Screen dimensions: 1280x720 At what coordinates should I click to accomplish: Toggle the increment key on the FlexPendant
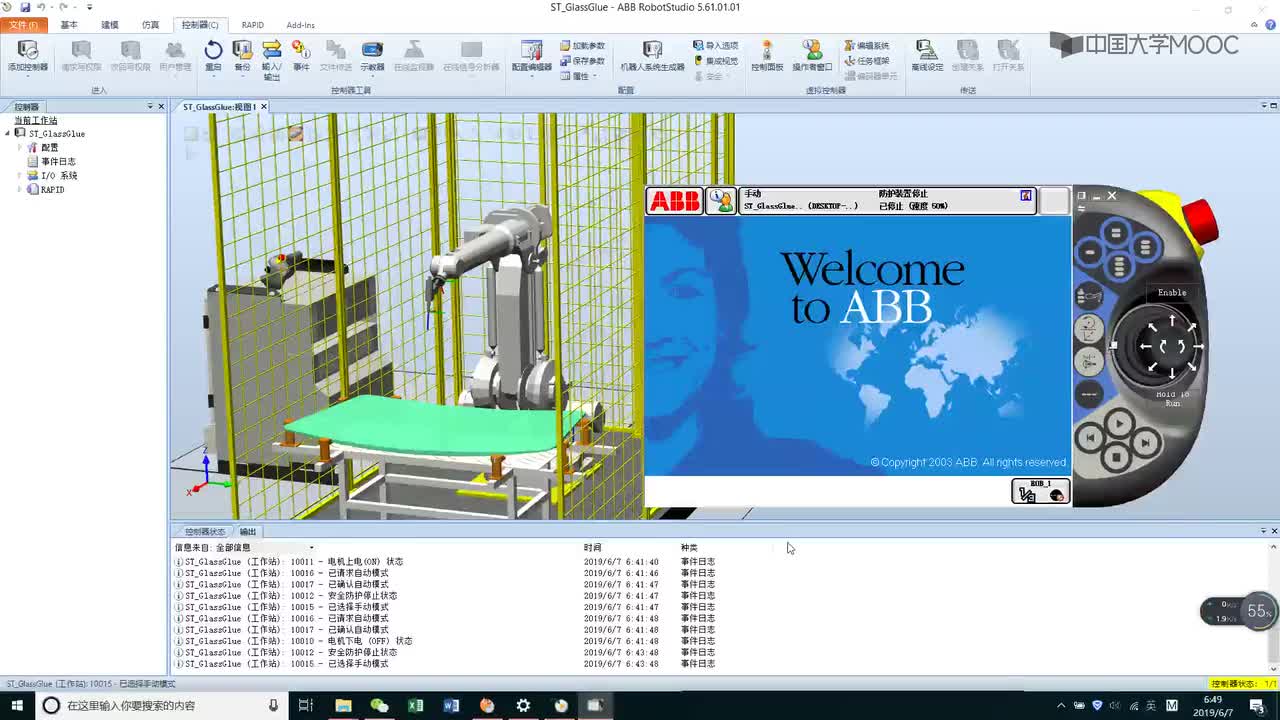coord(1088,394)
